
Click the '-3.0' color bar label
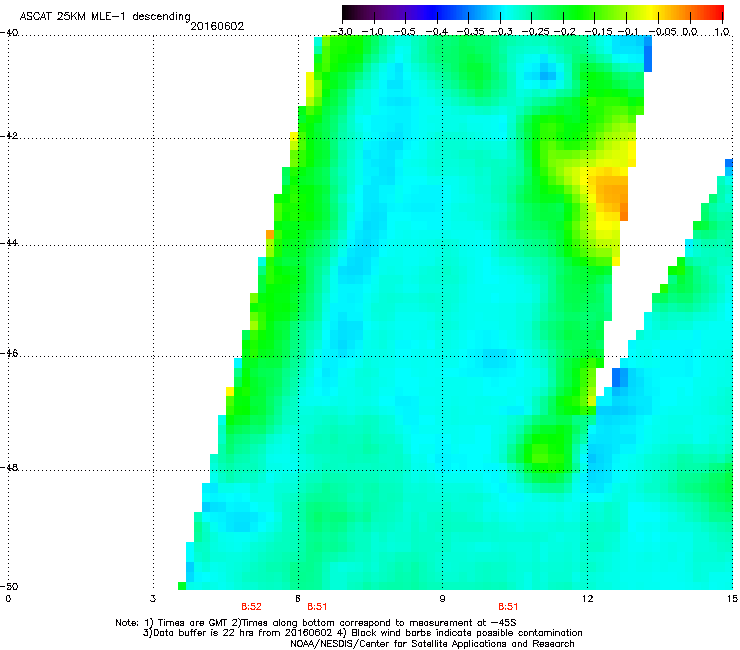pos(342,32)
